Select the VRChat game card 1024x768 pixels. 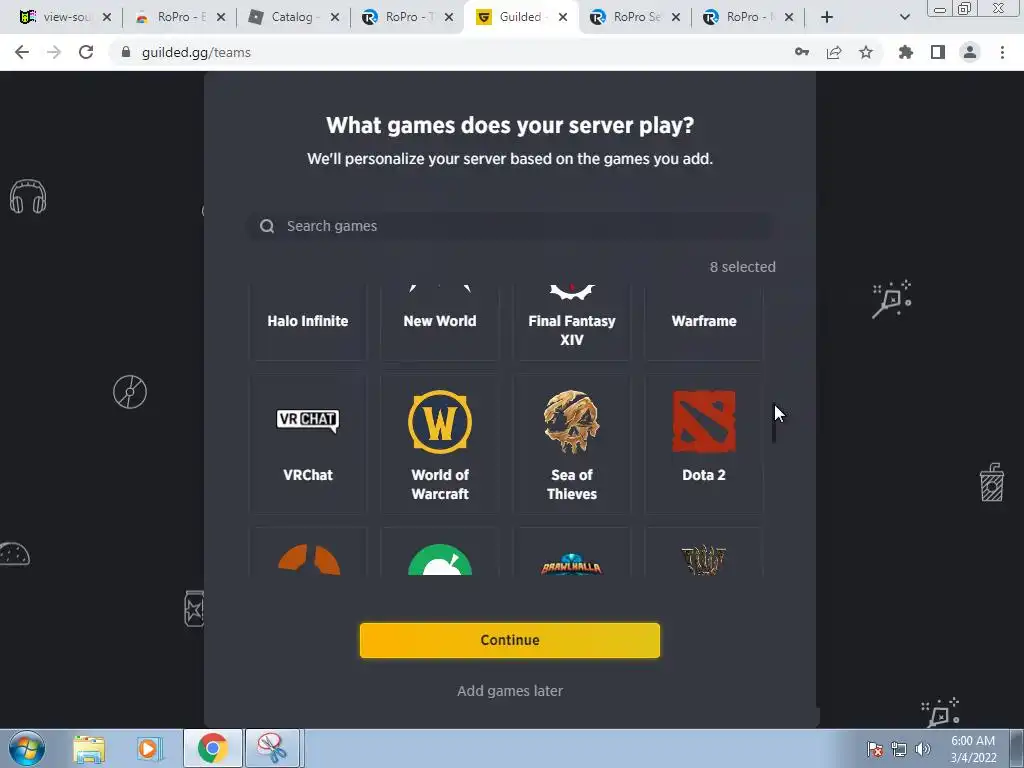[308, 443]
